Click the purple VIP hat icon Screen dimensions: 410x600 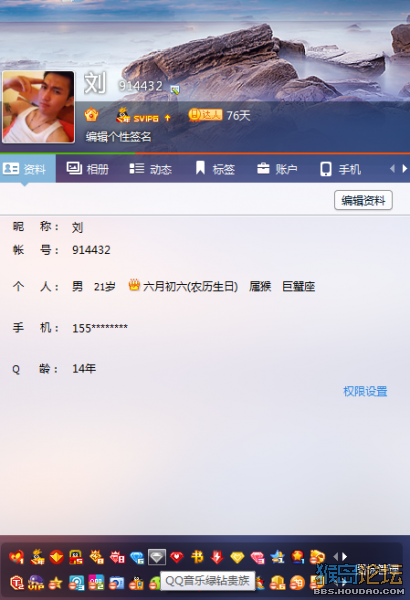[36, 583]
